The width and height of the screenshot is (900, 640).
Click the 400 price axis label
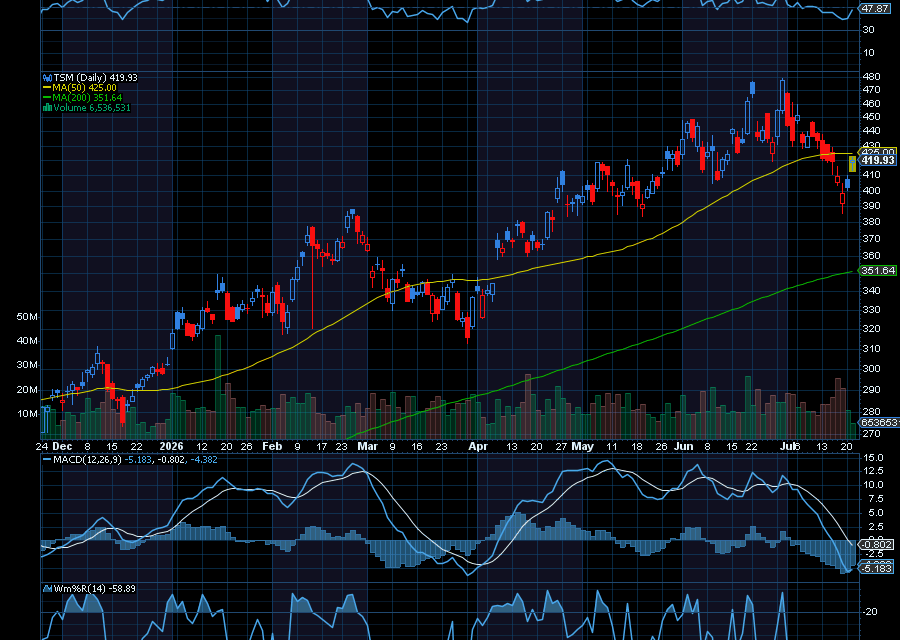tap(871, 190)
